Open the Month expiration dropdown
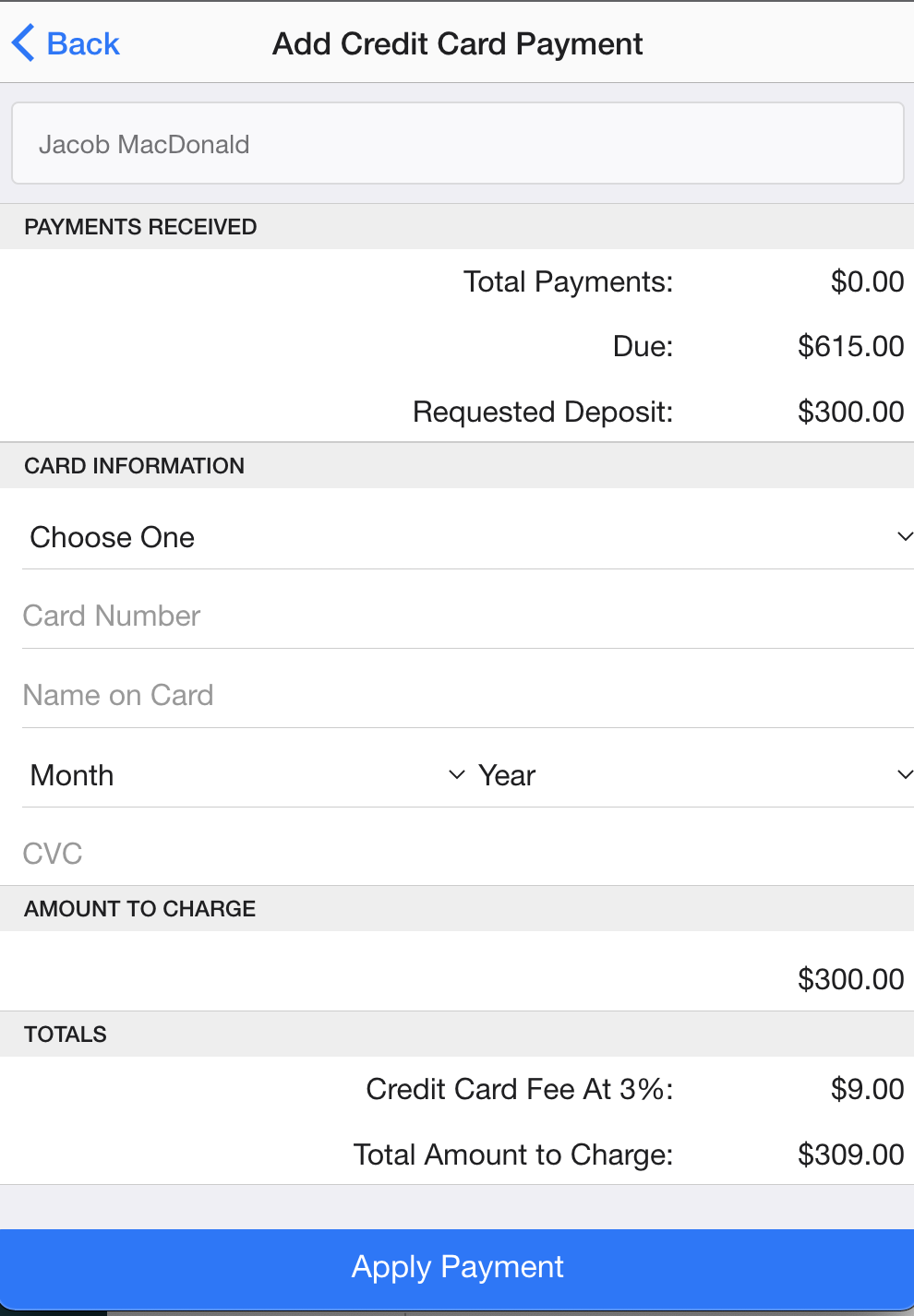Screen dimensions: 914x1316 (x=247, y=775)
